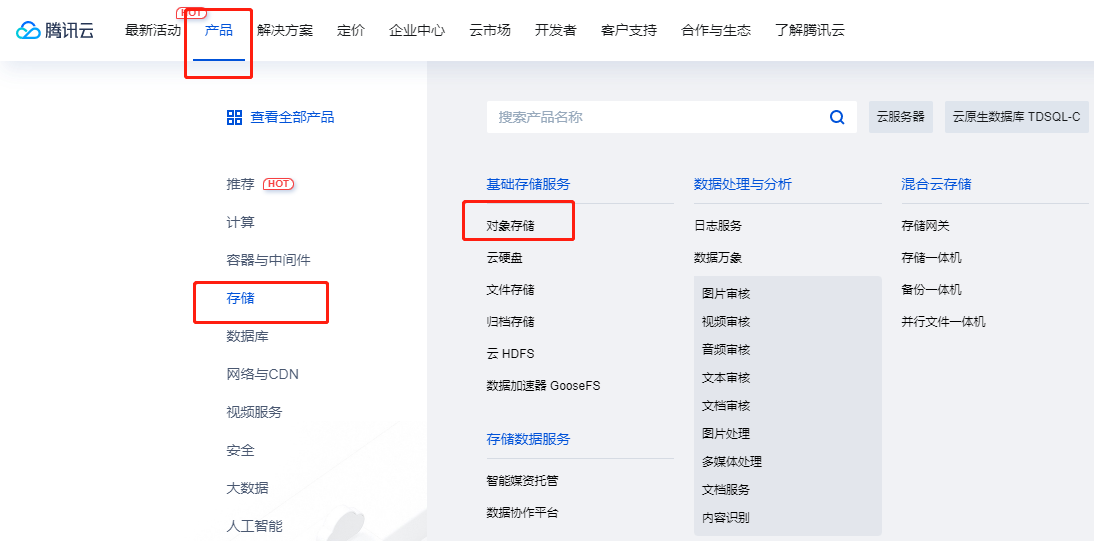Click the 基础存储服务 heading
The height and width of the screenshot is (541, 1094).
528,184
